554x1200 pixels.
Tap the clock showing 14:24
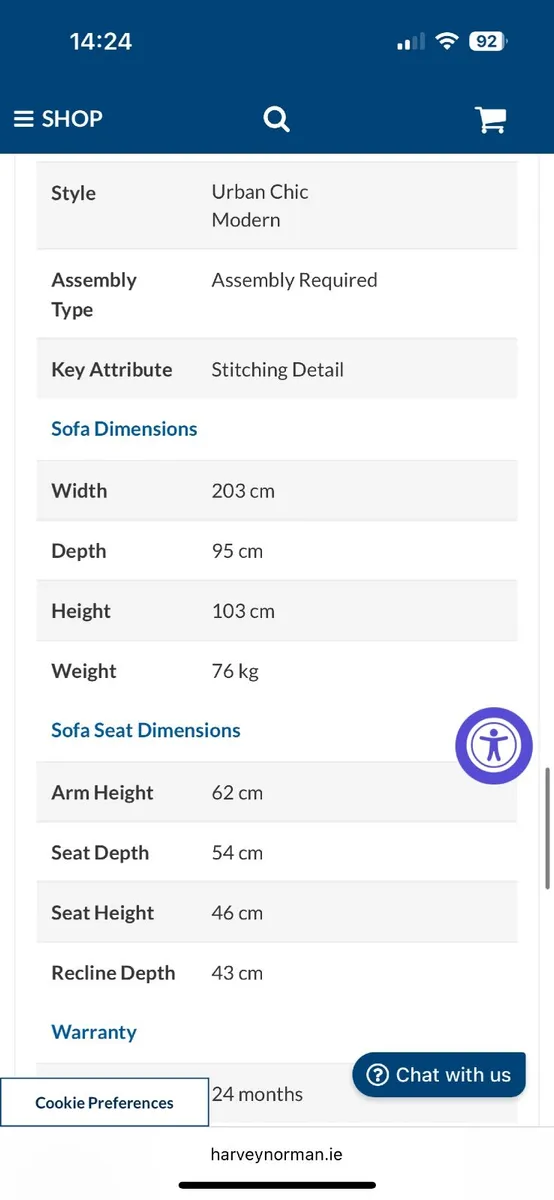tap(101, 42)
